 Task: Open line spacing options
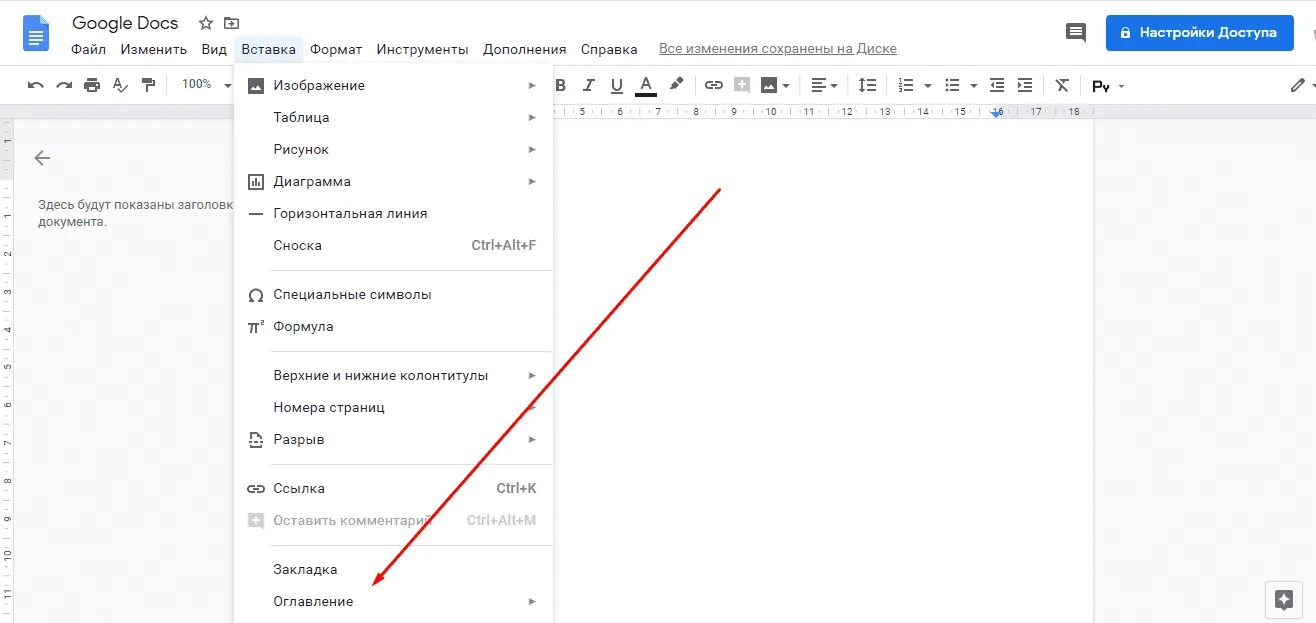pyautogui.click(x=868, y=85)
